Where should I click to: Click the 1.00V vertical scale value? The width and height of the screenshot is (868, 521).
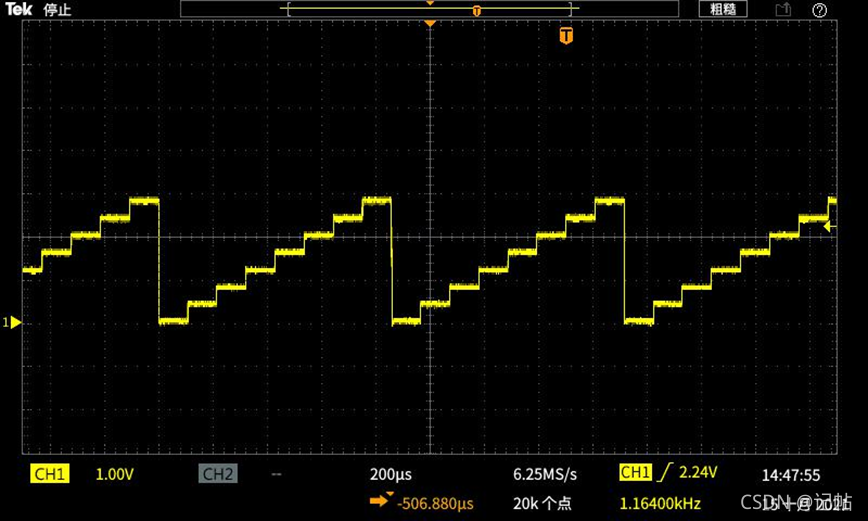(115, 474)
